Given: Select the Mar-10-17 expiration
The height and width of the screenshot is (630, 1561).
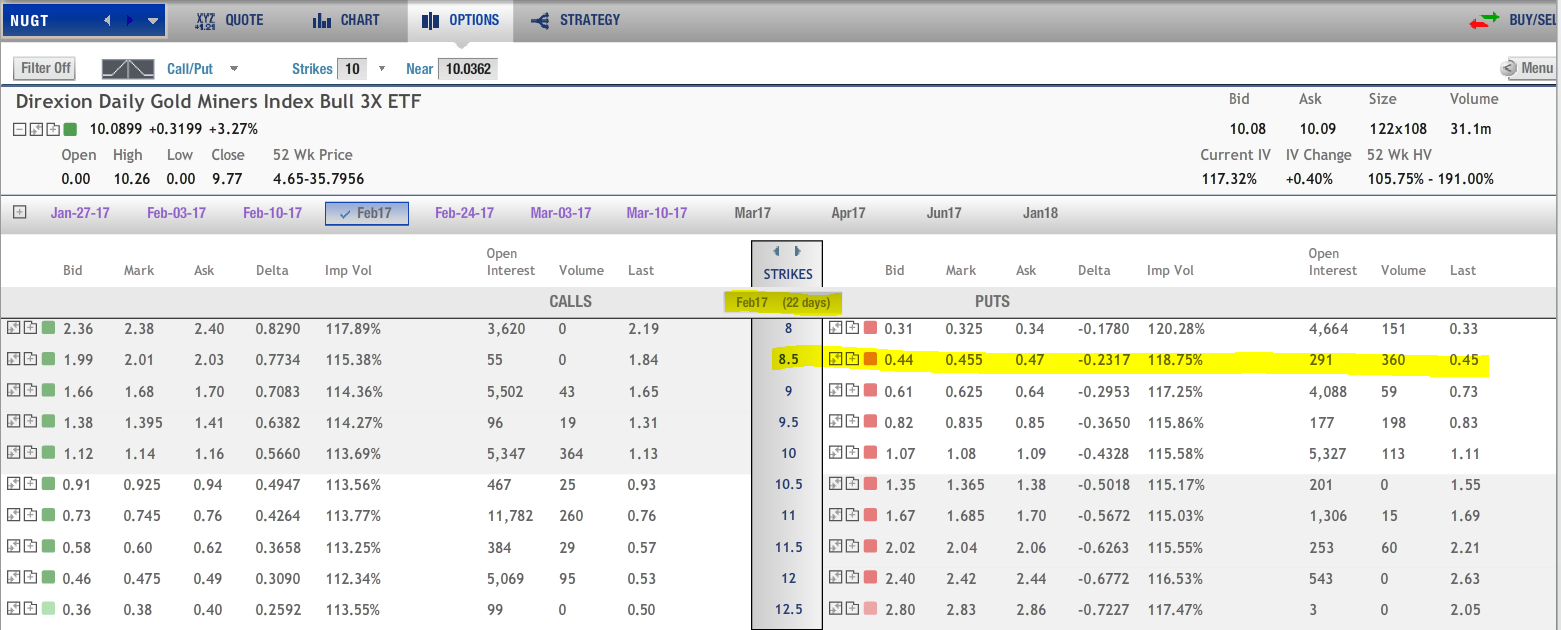Looking at the screenshot, I should 657,213.
